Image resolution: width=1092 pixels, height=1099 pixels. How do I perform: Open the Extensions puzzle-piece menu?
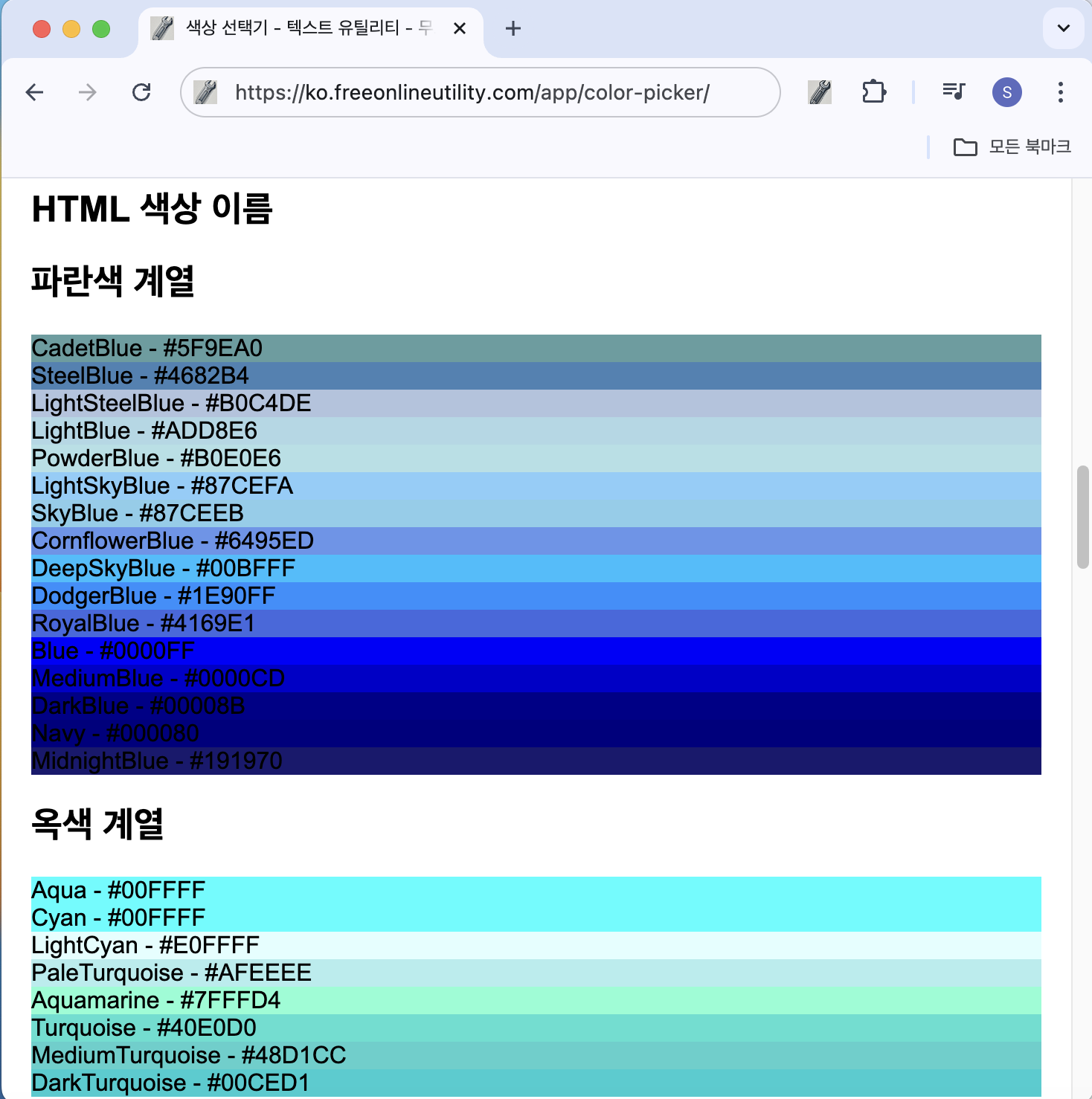[x=874, y=92]
